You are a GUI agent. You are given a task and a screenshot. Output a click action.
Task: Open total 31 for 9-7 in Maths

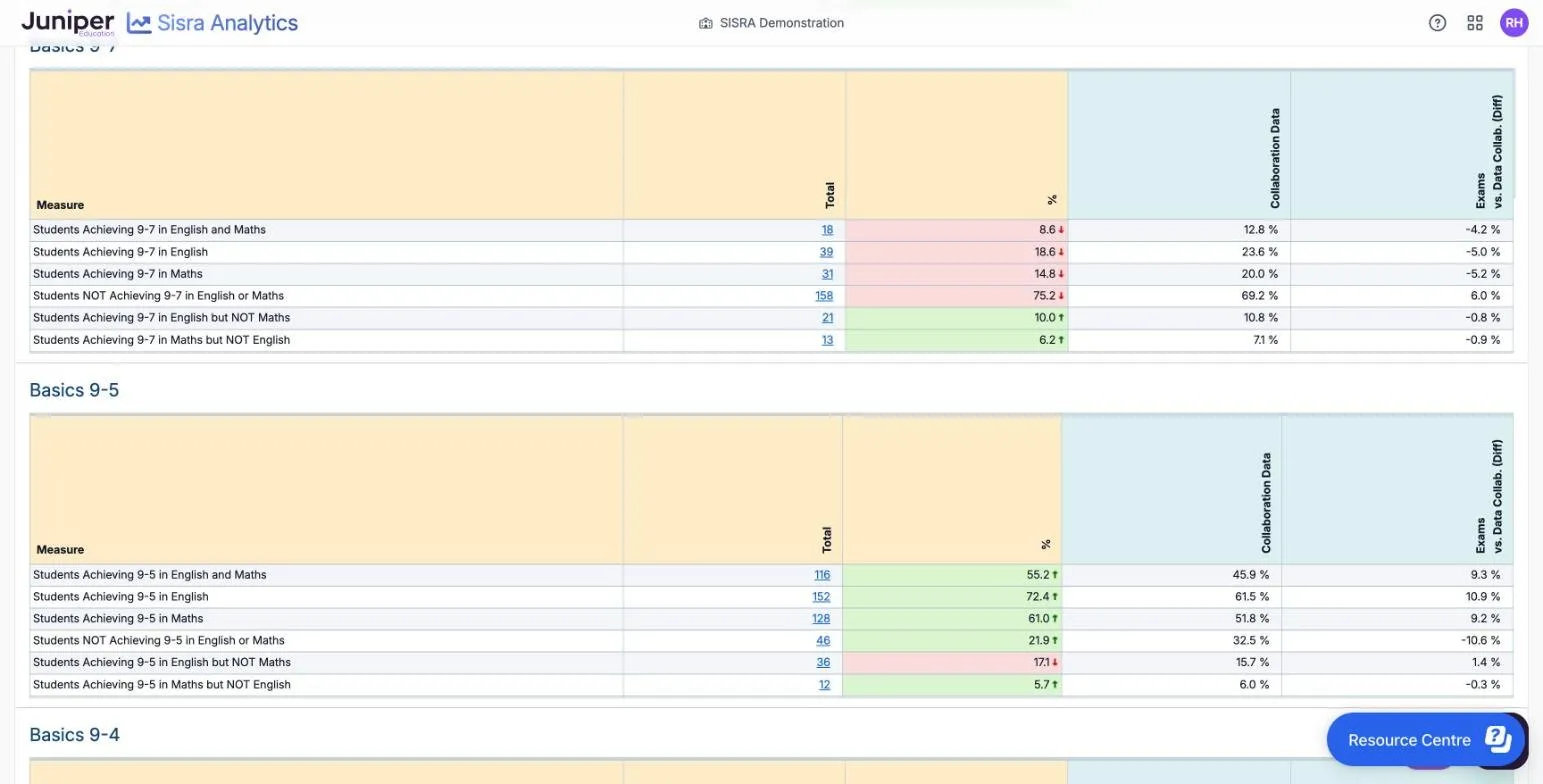(x=827, y=274)
